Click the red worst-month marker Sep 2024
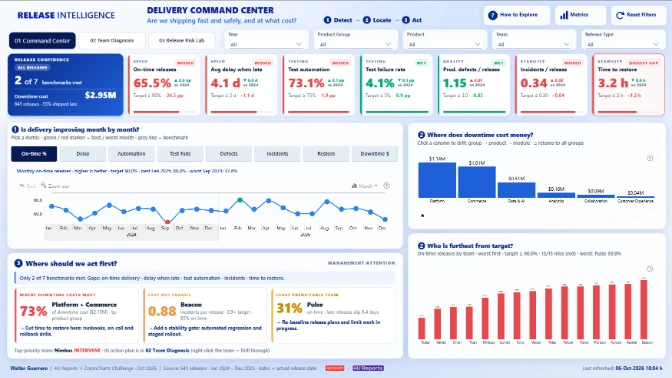The height and width of the screenshot is (378, 672). click(x=168, y=222)
